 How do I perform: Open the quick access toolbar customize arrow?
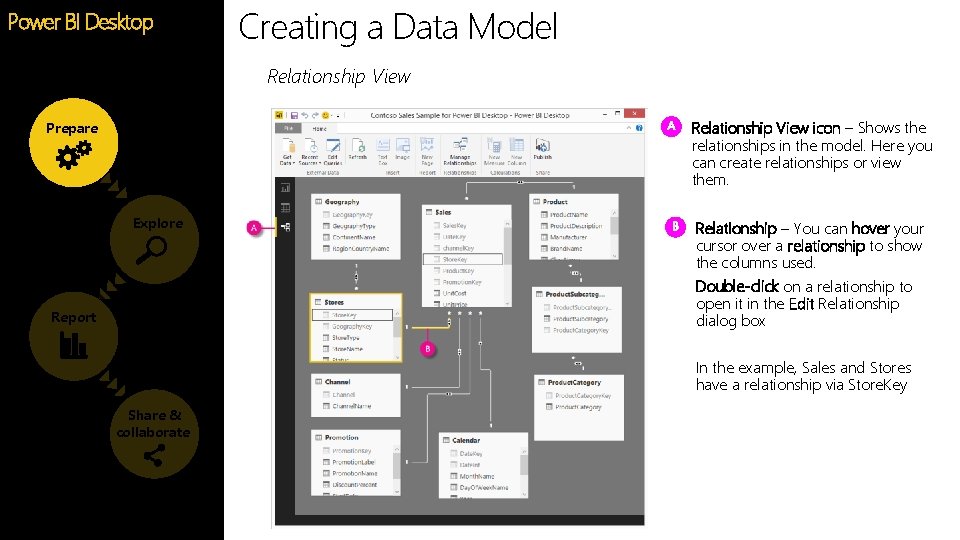click(x=338, y=115)
